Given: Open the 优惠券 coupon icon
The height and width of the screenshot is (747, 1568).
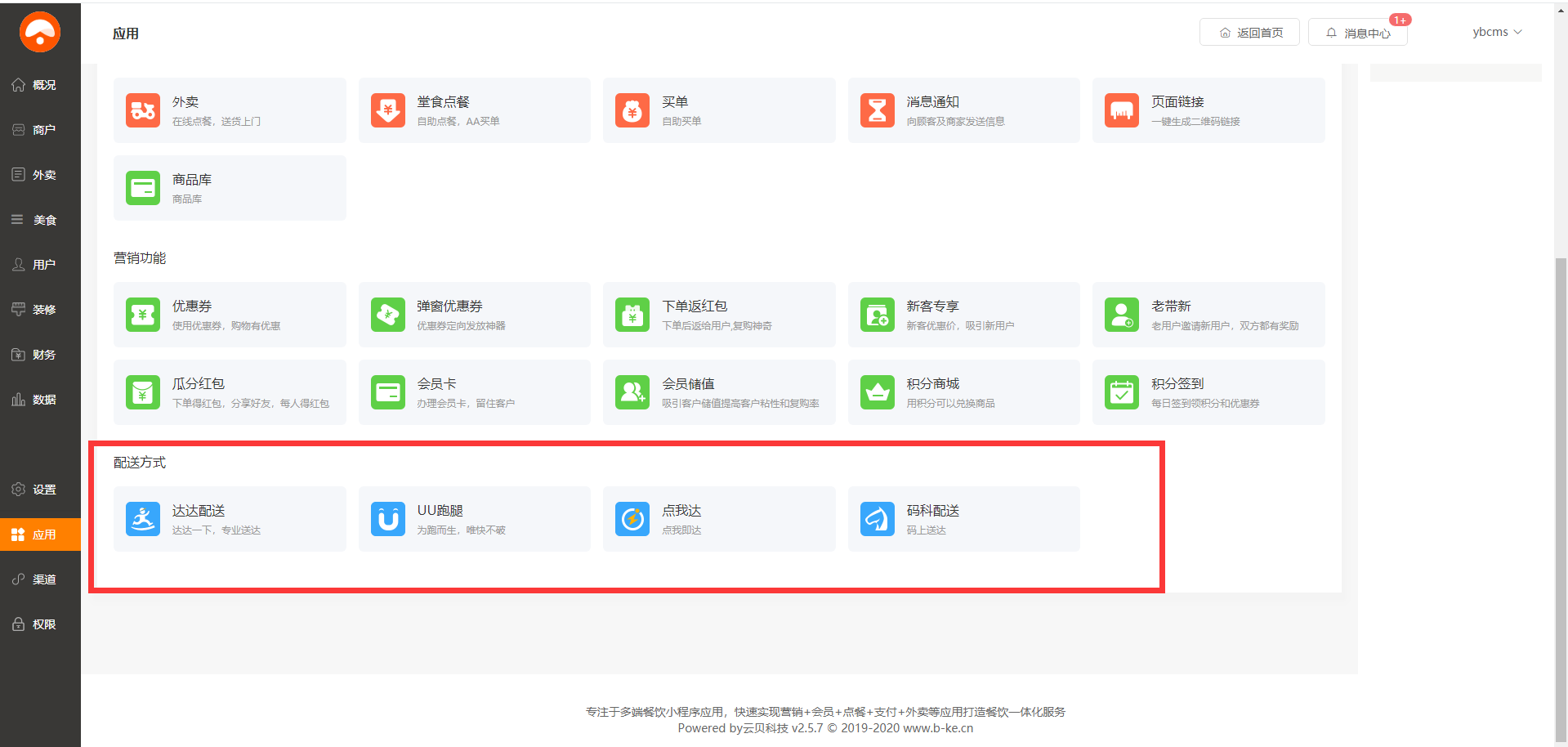Looking at the screenshot, I should [143, 315].
